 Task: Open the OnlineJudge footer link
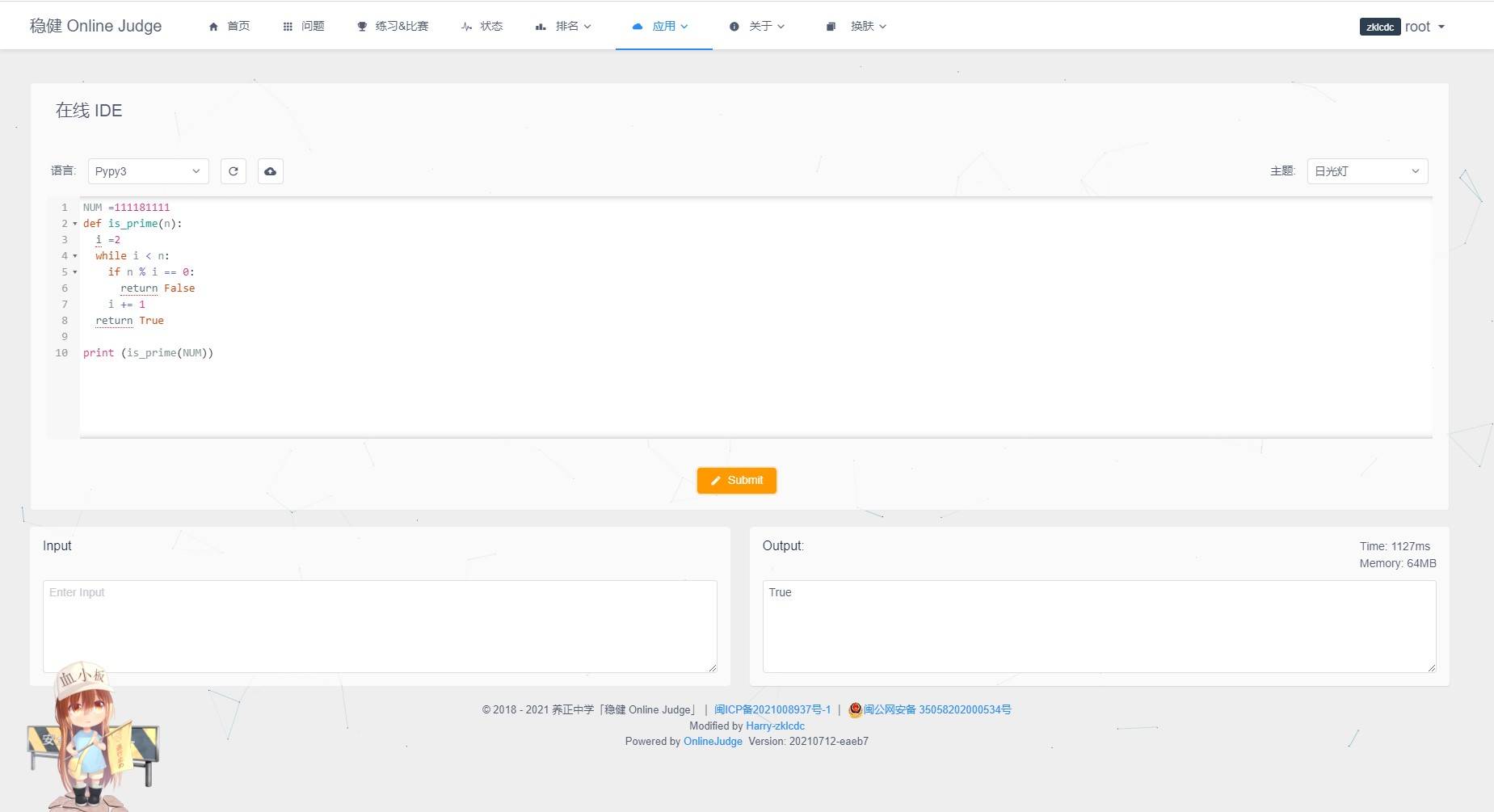click(x=713, y=741)
